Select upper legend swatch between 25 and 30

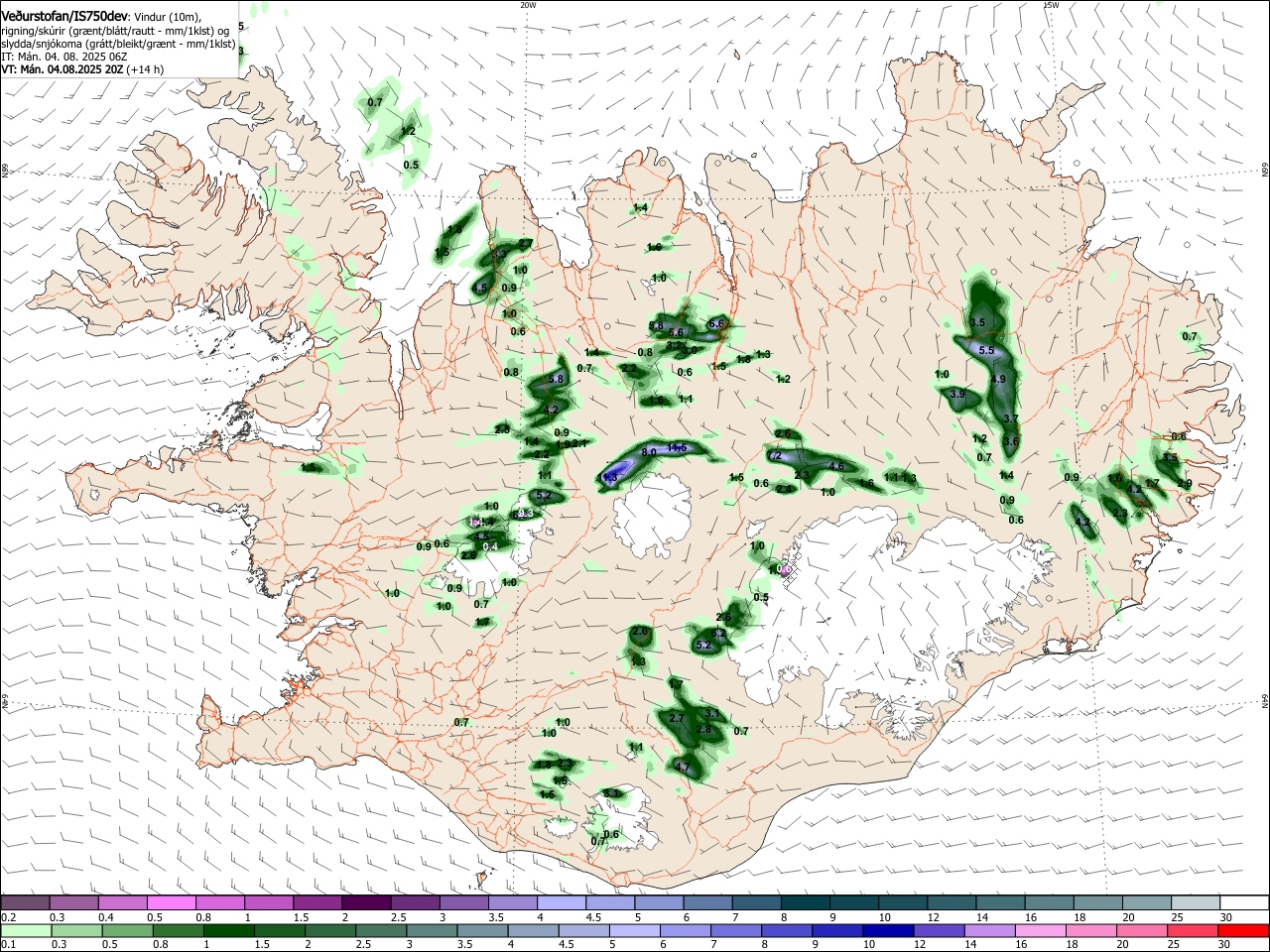click(x=1194, y=903)
